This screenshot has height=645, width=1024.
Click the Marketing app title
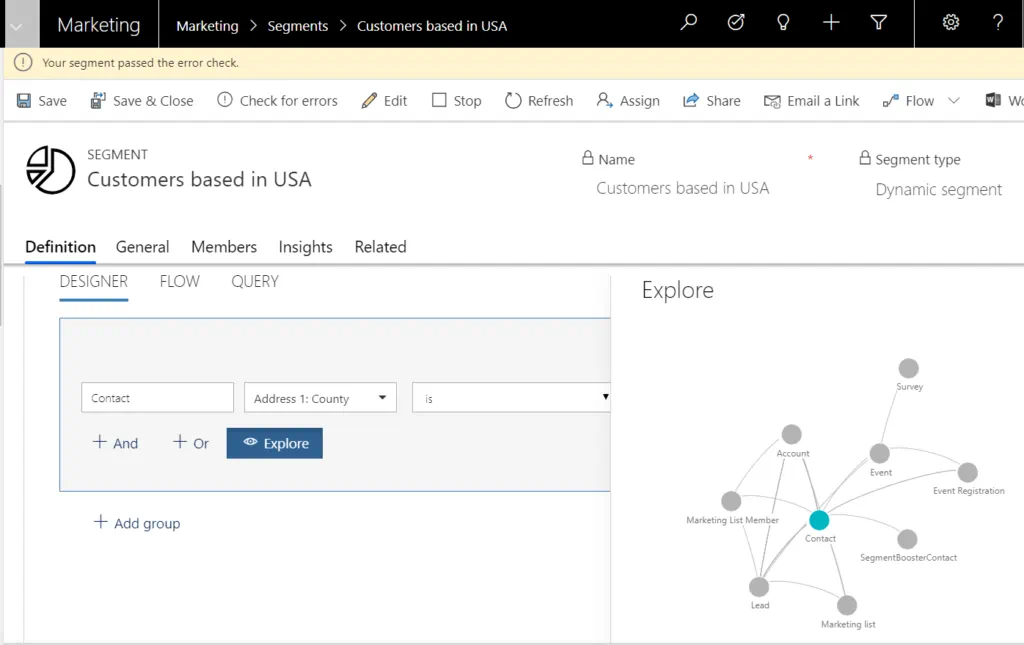(x=99, y=25)
